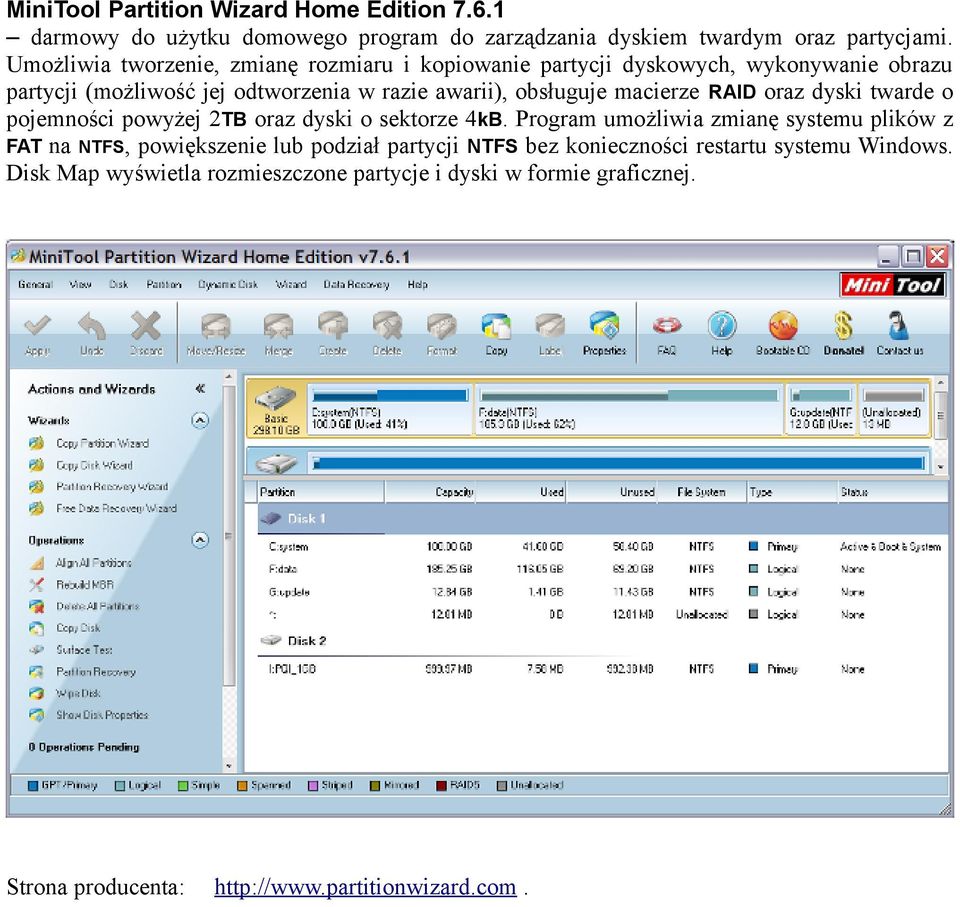
Task: Select C:system block in disk map
Action: pyautogui.click(x=390, y=409)
